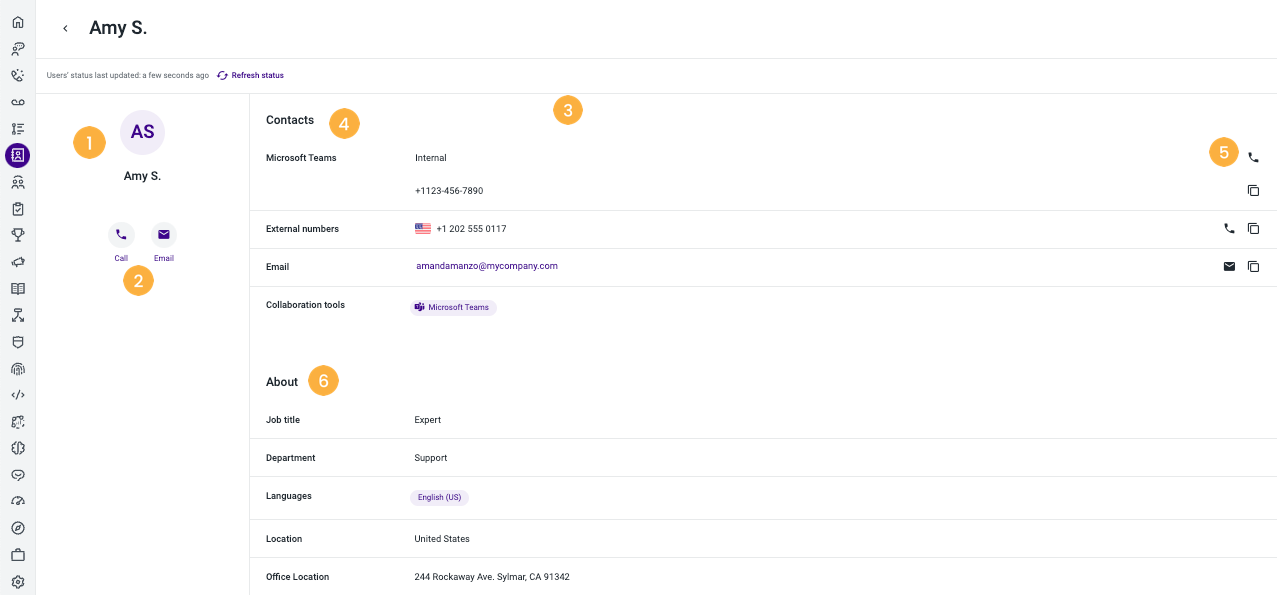Click the English (US) language chip

click(x=439, y=497)
